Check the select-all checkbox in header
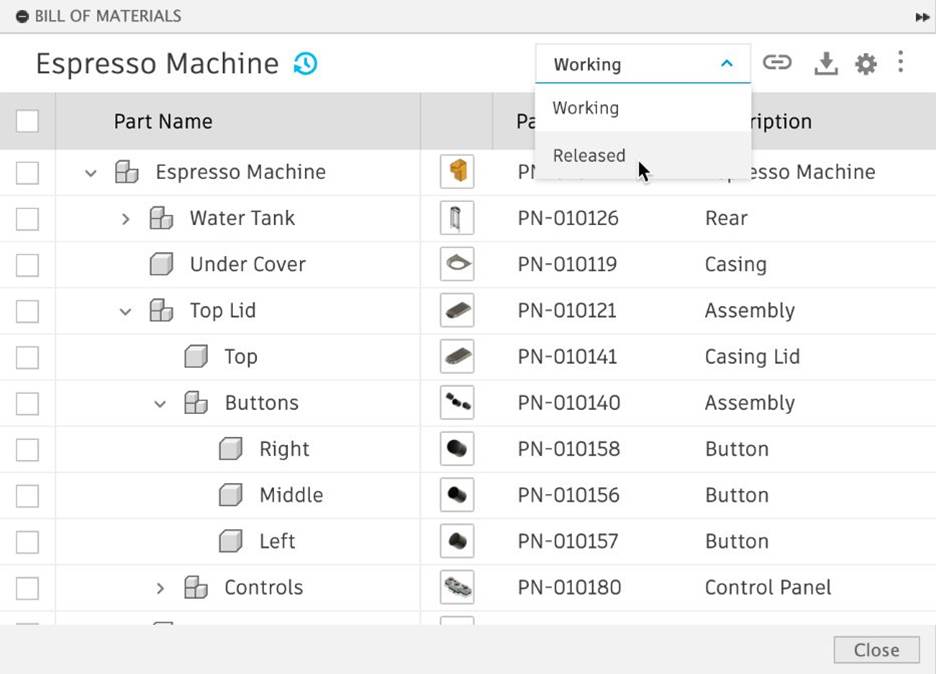 tap(28, 120)
